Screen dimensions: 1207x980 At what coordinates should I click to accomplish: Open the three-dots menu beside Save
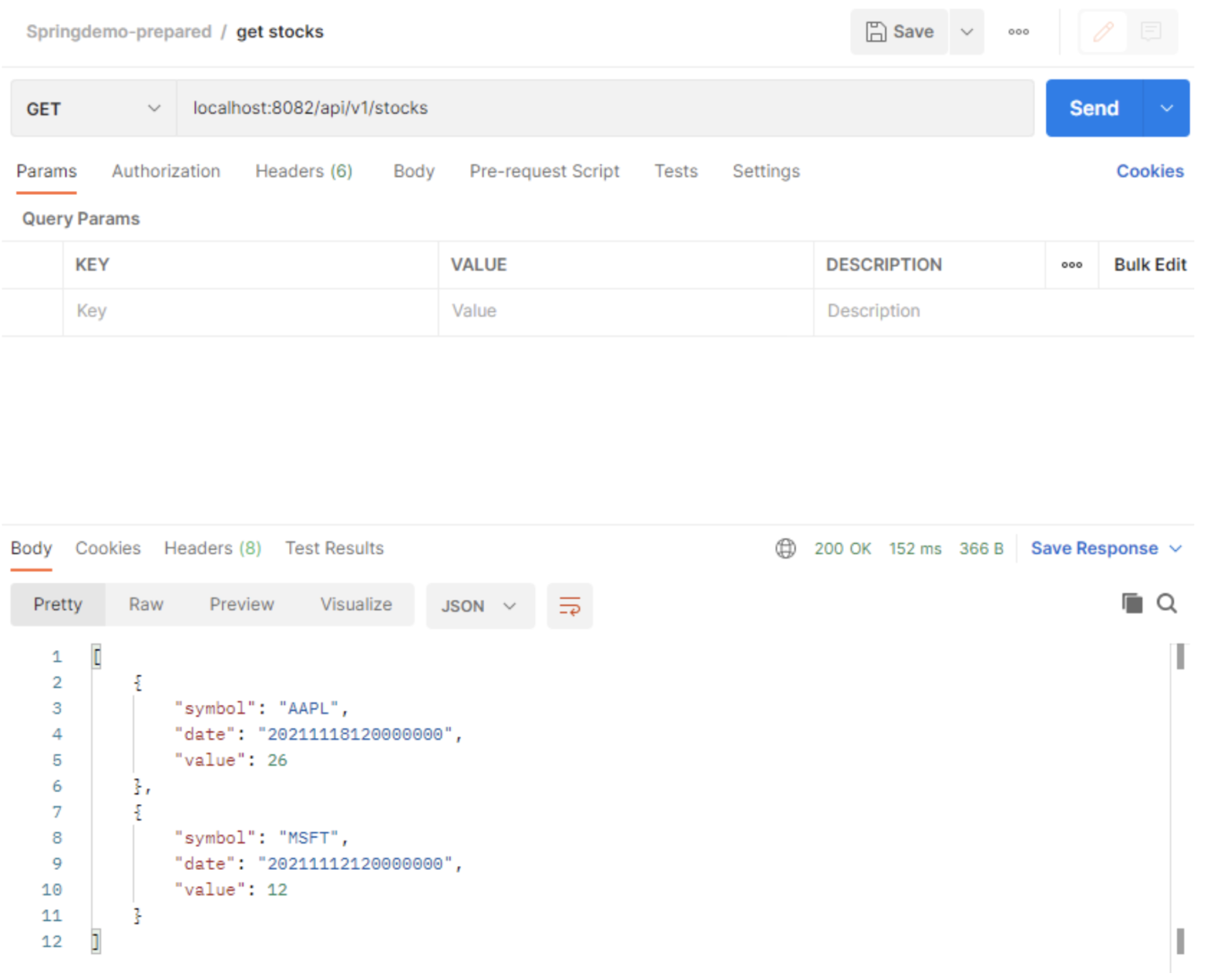click(1018, 32)
